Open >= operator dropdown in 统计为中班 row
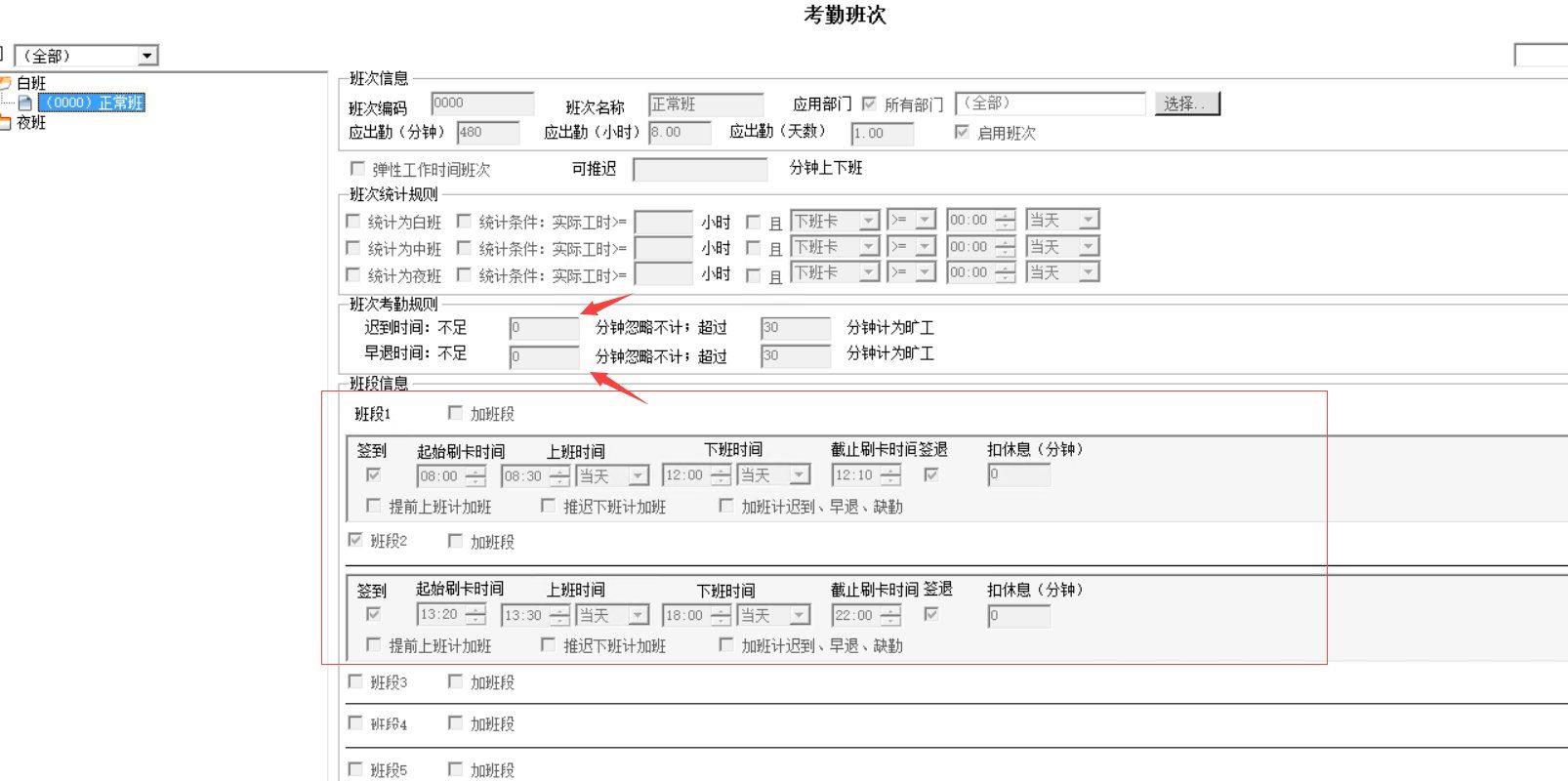The width and height of the screenshot is (1568, 781). (912, 247)
